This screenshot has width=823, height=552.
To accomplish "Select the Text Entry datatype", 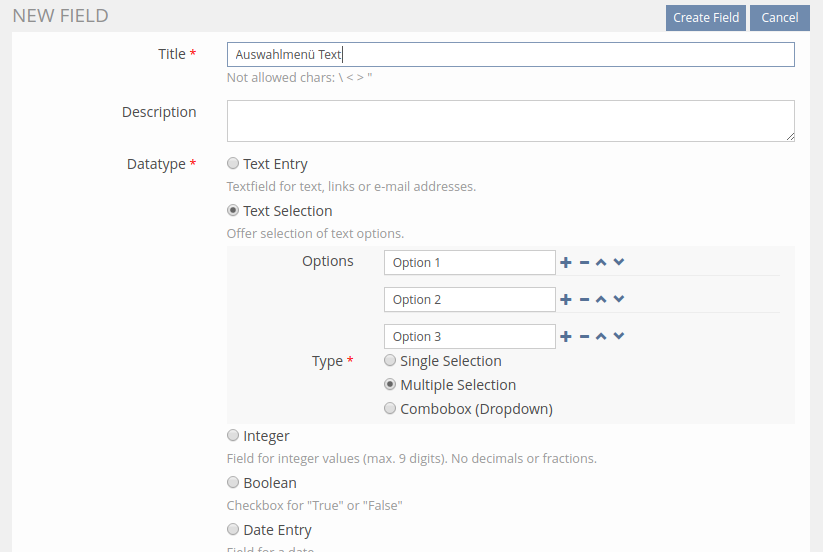I will 233,164.
